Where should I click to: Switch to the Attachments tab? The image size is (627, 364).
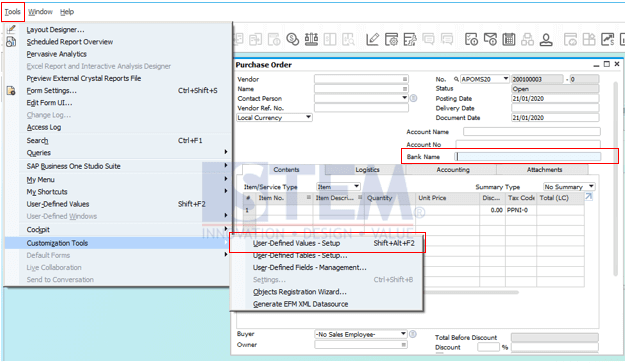point(544,170)
